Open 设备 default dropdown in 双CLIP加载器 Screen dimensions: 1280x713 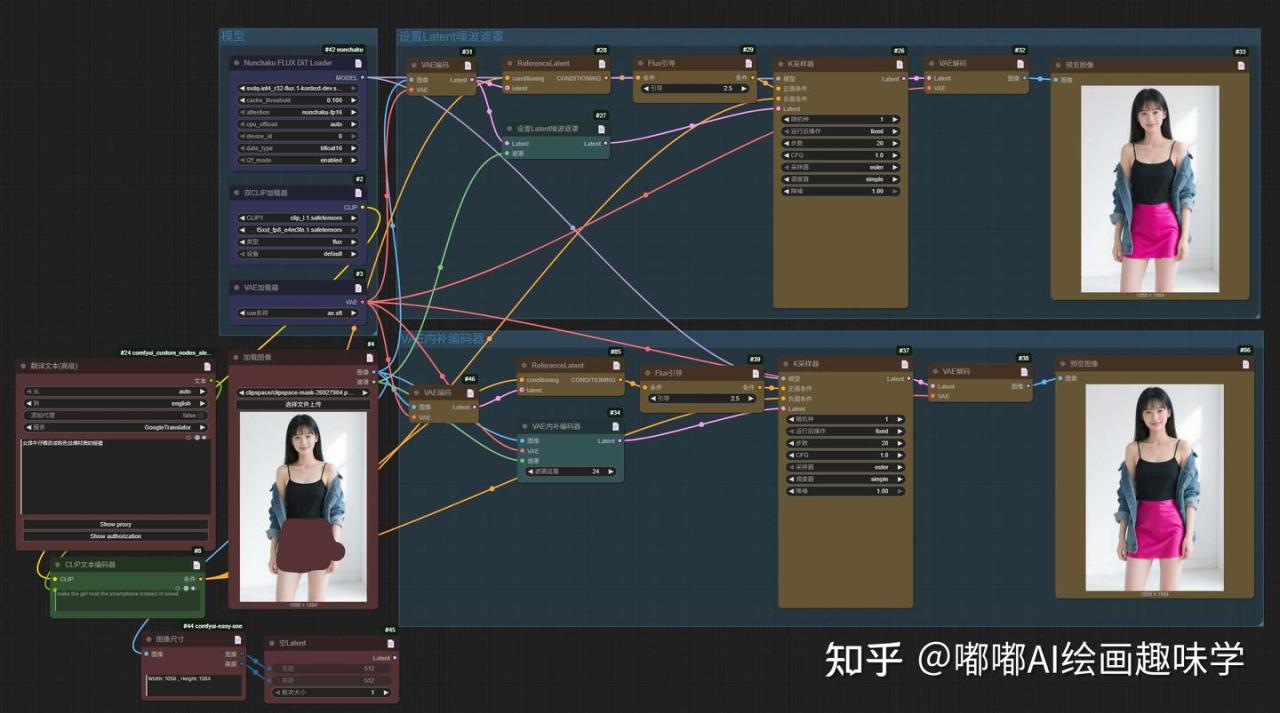pos(300,254)
